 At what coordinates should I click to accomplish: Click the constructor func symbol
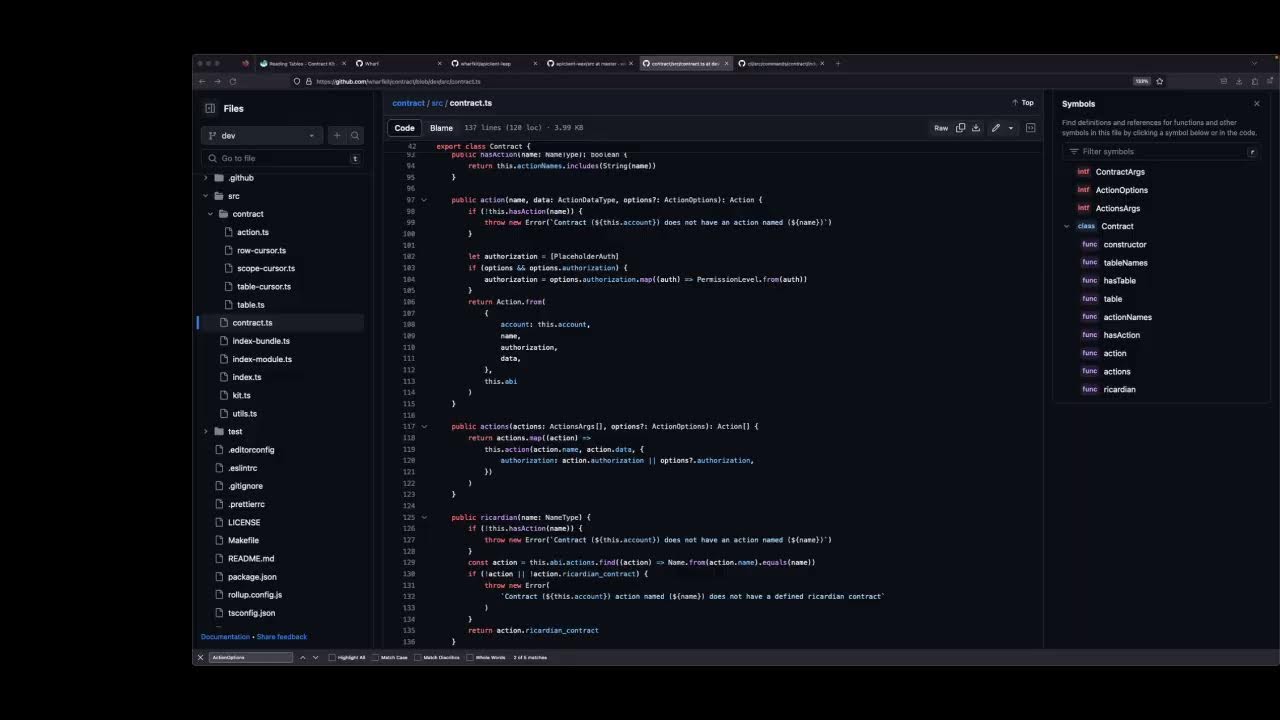pyautogui.click(x=1125, y=244)
